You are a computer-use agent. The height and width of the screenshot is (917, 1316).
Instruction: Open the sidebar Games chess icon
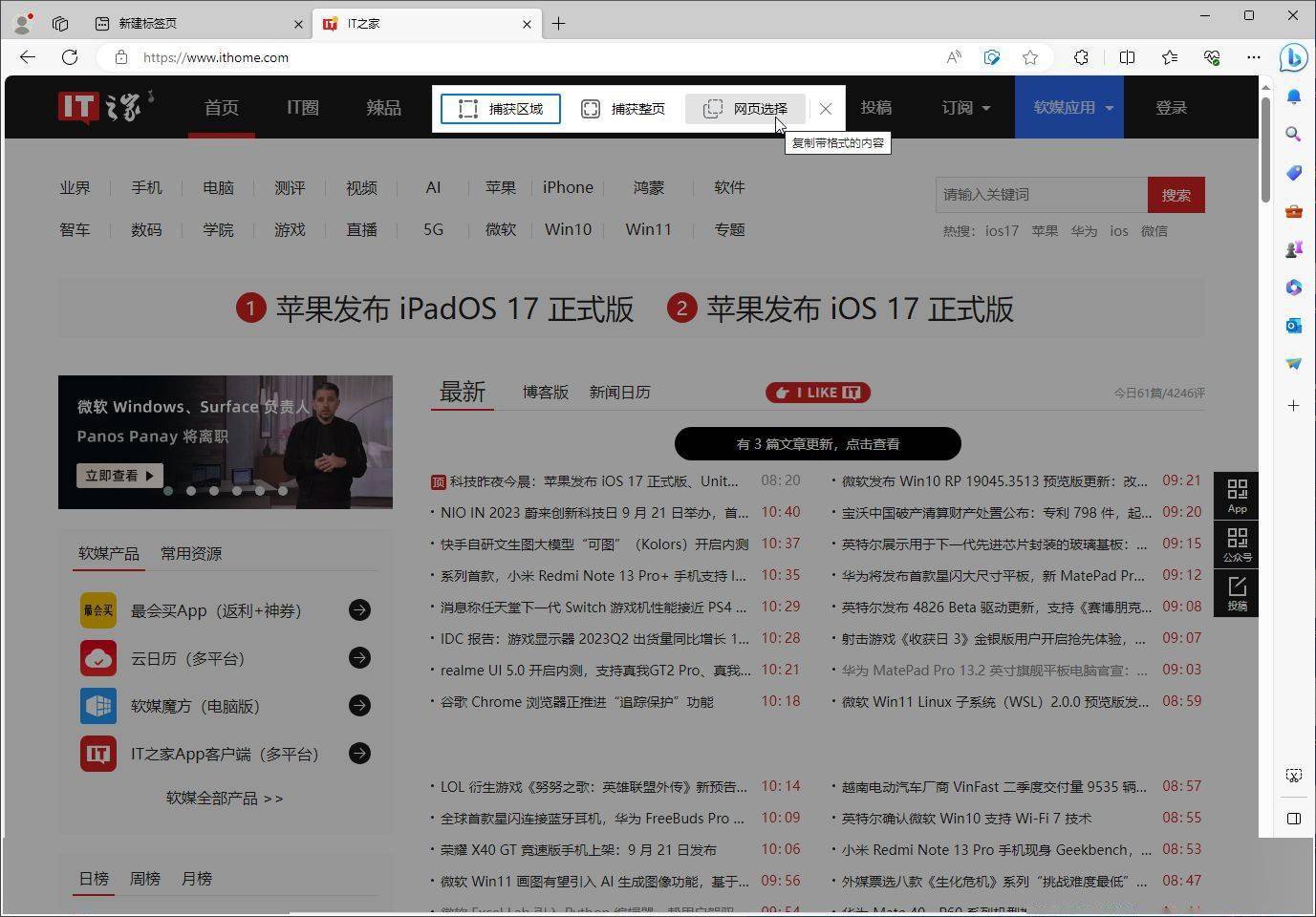1294,249
